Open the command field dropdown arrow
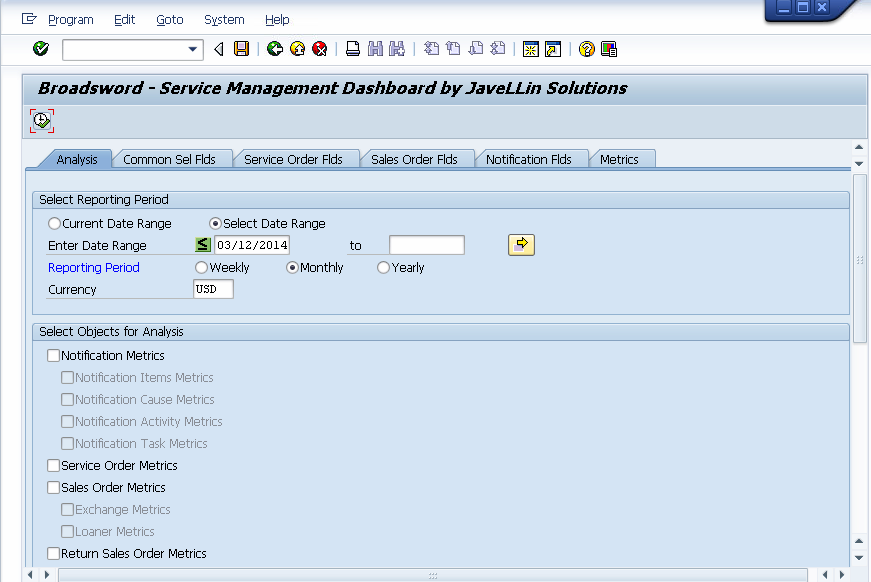 (x=193, y=49)
